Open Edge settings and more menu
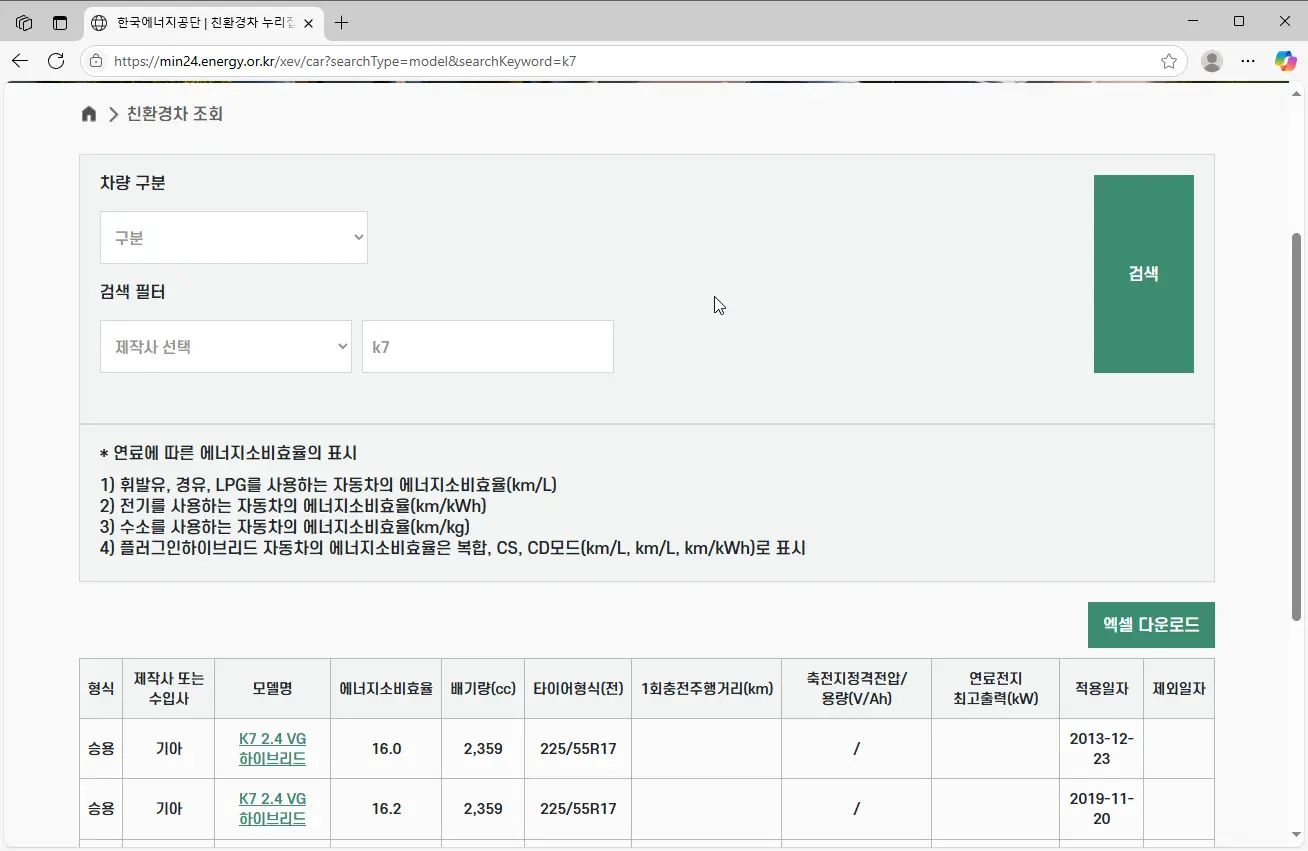The width and height of the screenshot is (1308, 851). pyautogui.click(x=1248, y=61)
